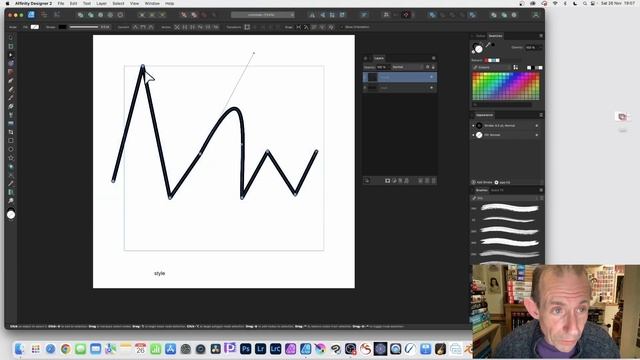Viewport: 640px width, 360px height.
Task: Open Google Chrome from the Dock
Action: (x=65, y=349)
